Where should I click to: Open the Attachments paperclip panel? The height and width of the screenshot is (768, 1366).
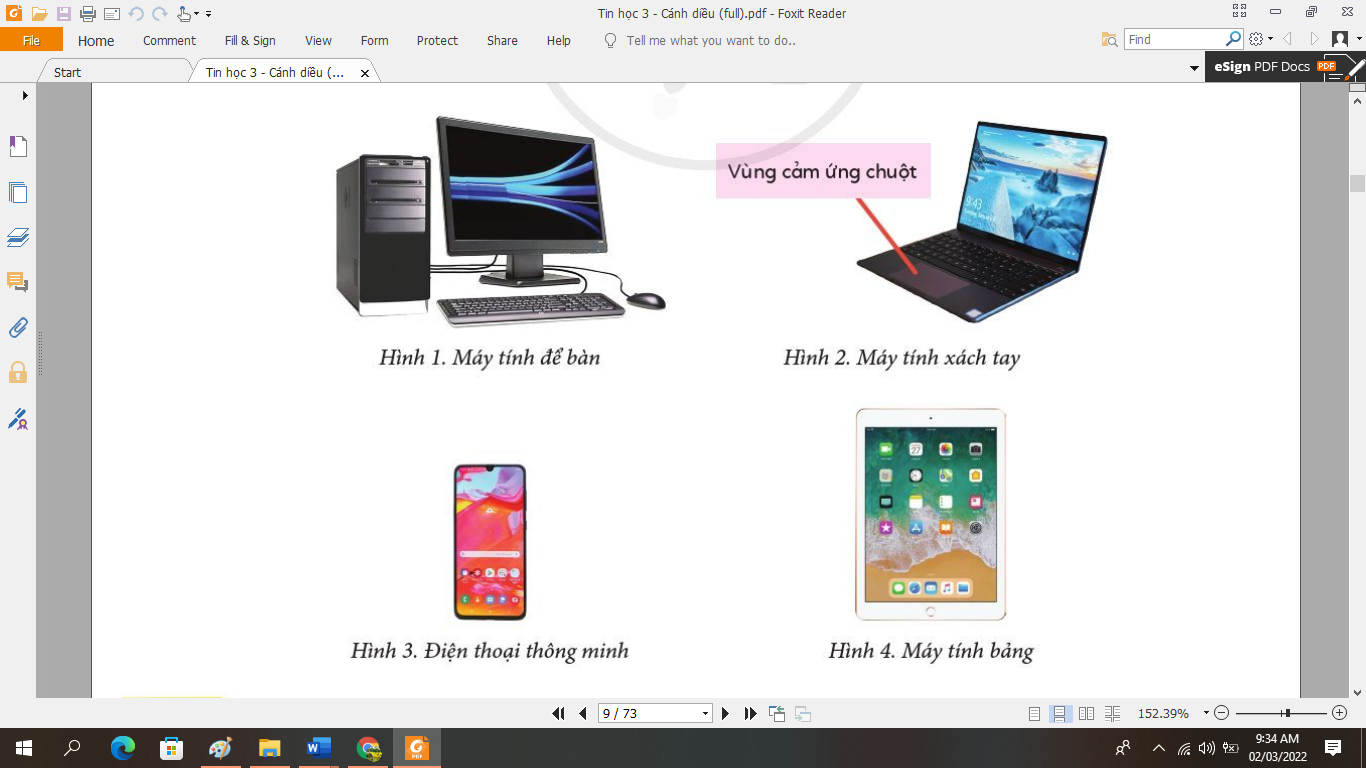(x=18, y=328)
